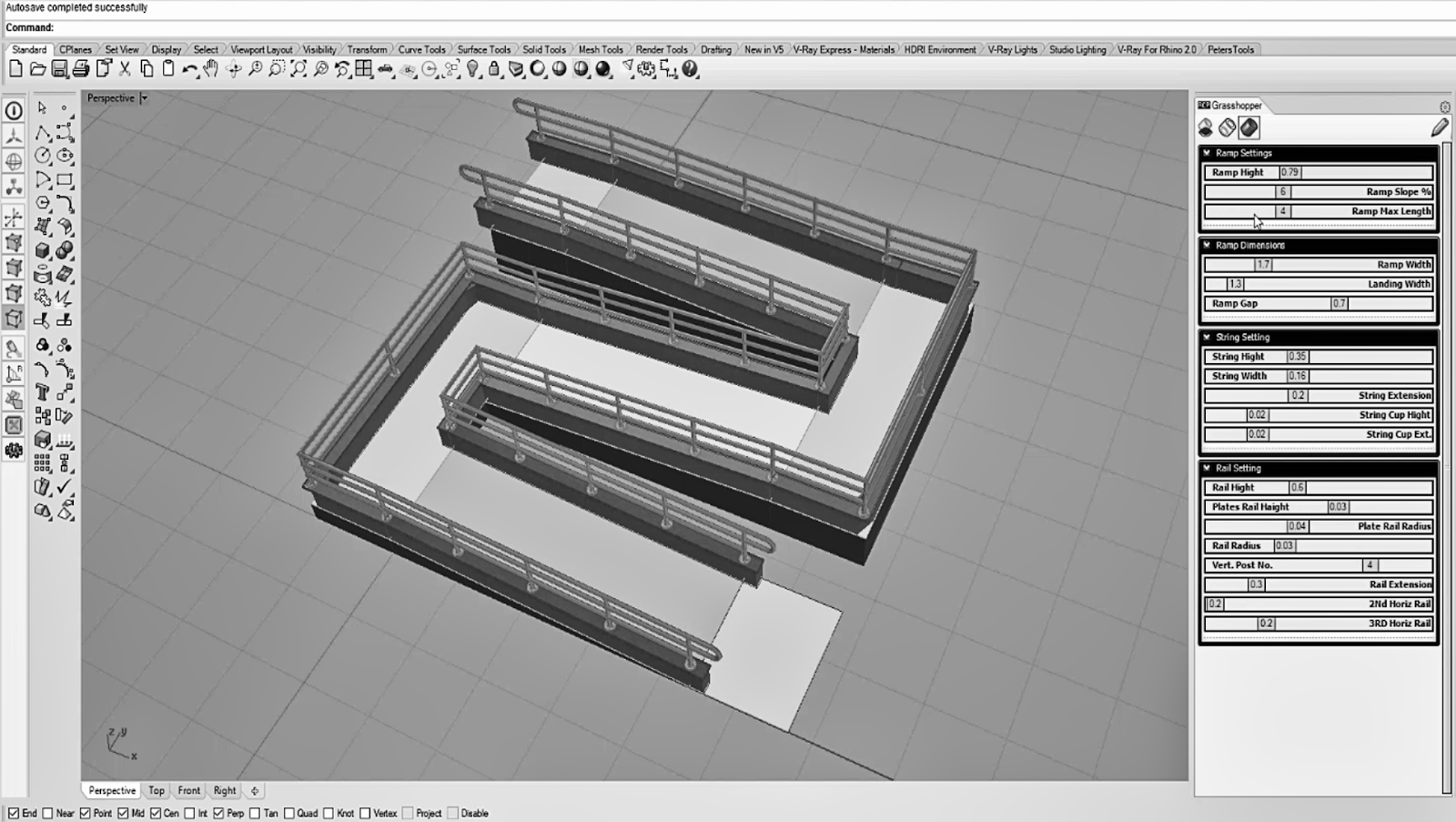Enable the Project osnap checkbox
Screen dimensions: 1456x822
(x=406, y=813)
